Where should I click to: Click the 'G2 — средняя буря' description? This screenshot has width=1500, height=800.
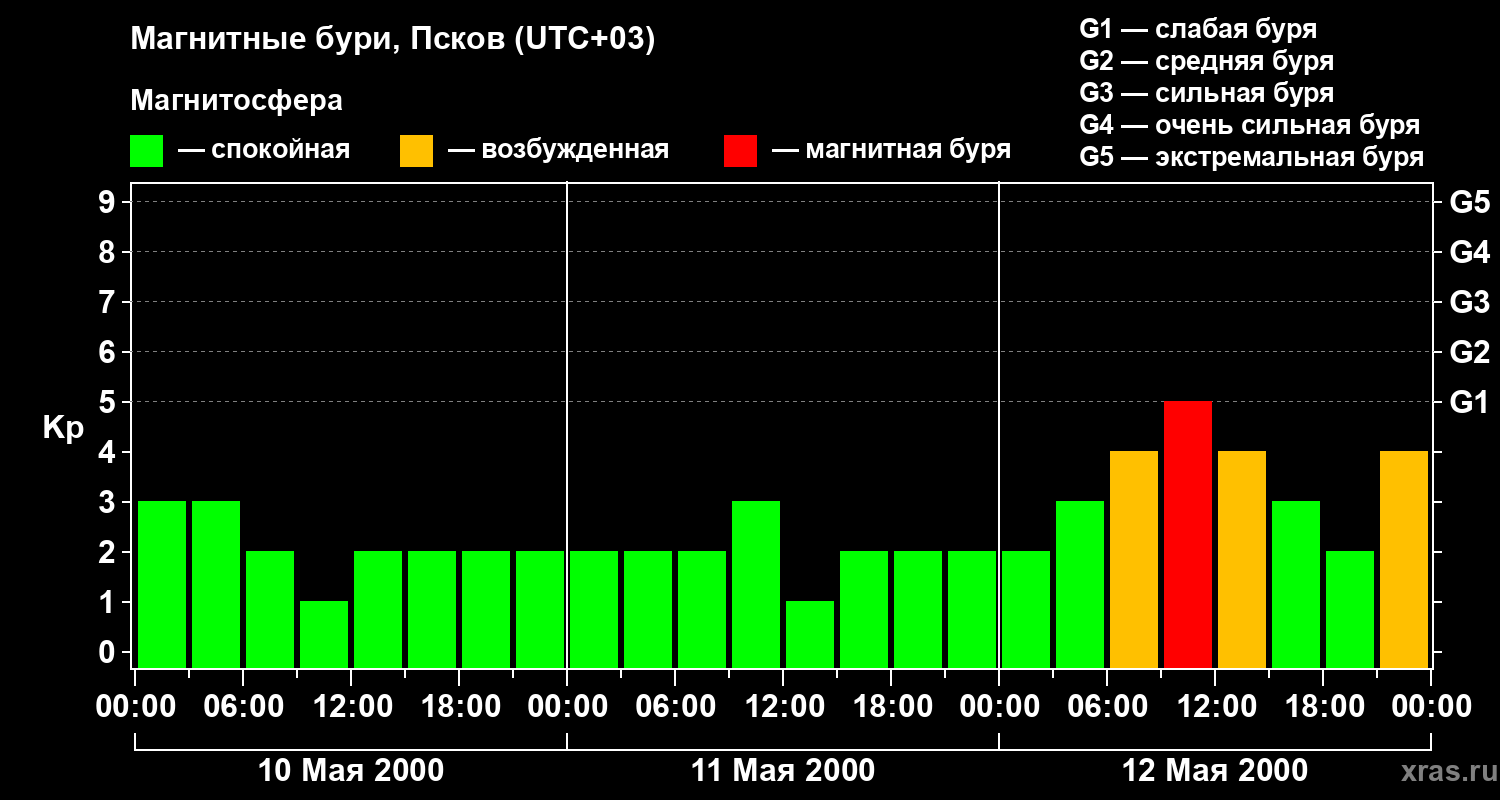[1206, 61]
